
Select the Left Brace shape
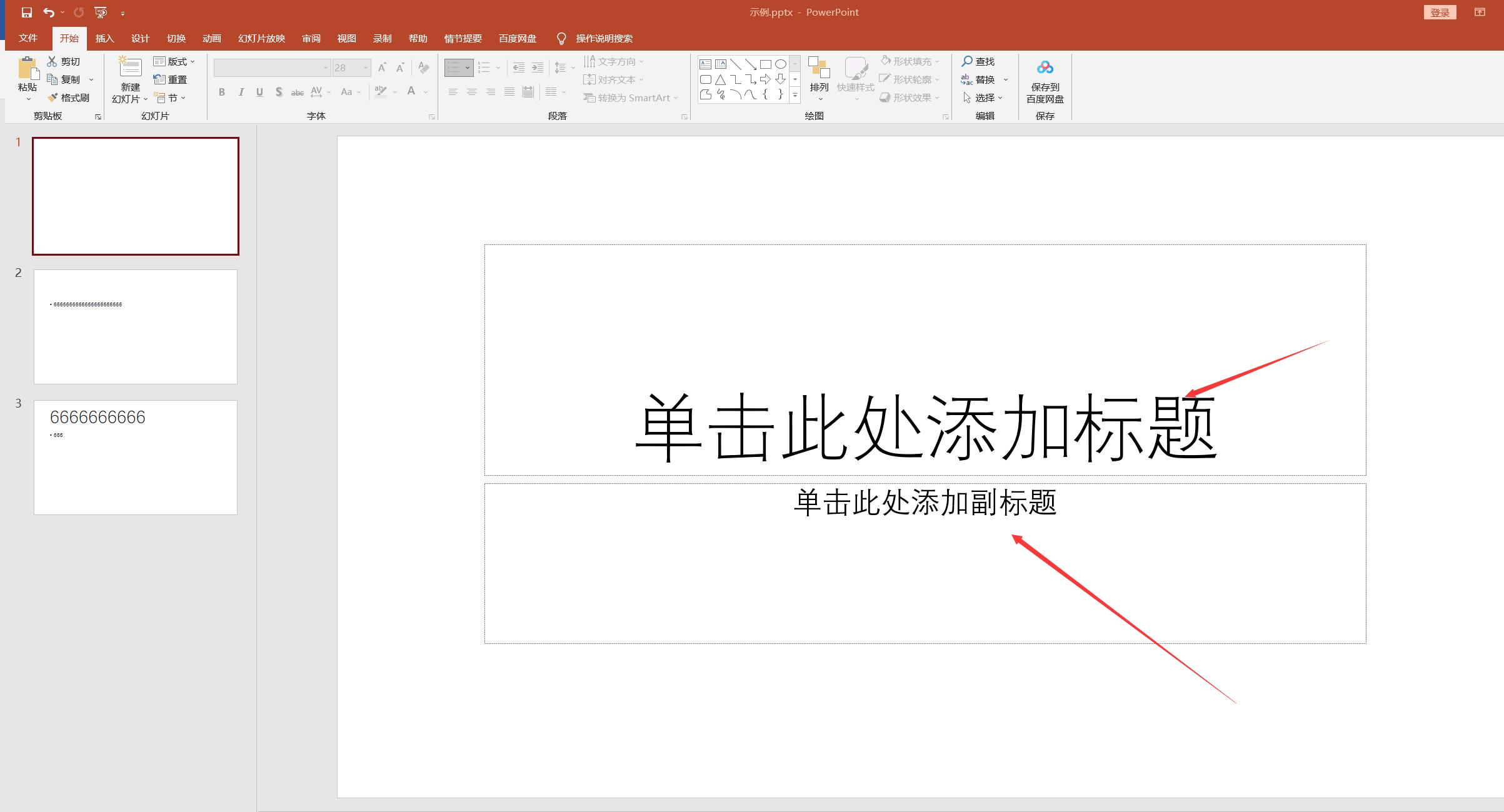(x=766, y=94)
